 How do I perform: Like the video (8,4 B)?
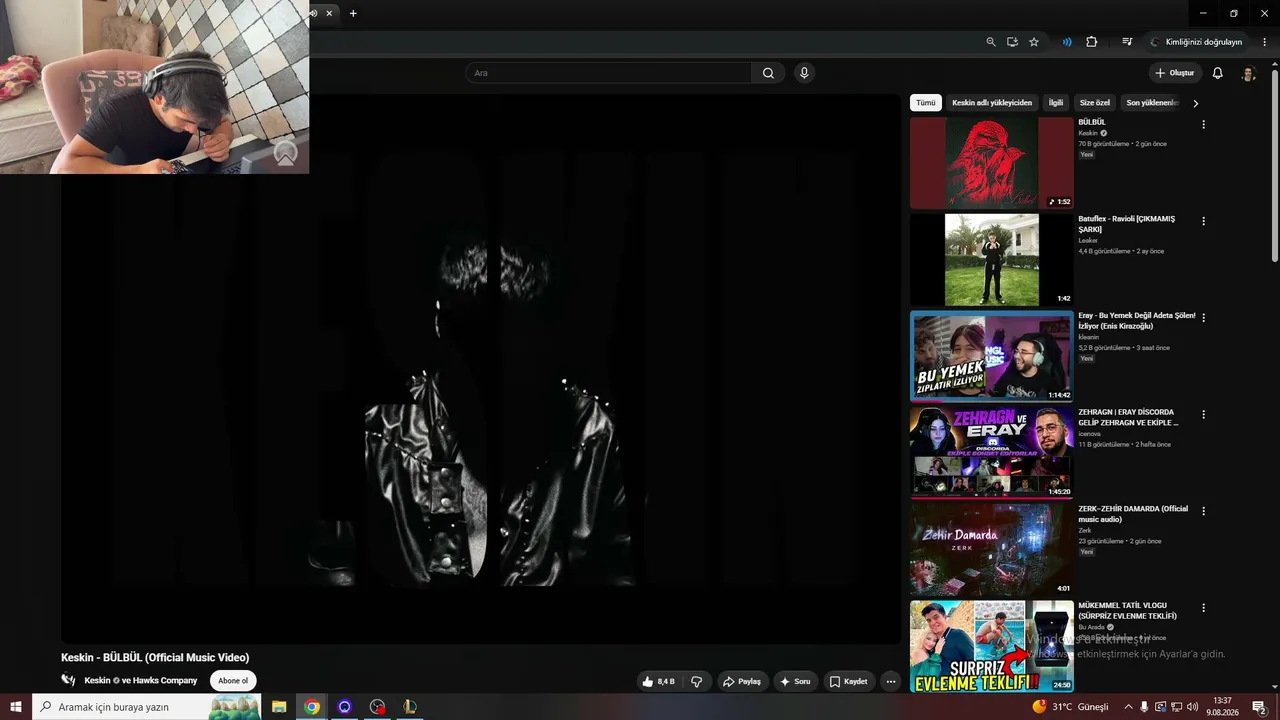click(658, 681)
